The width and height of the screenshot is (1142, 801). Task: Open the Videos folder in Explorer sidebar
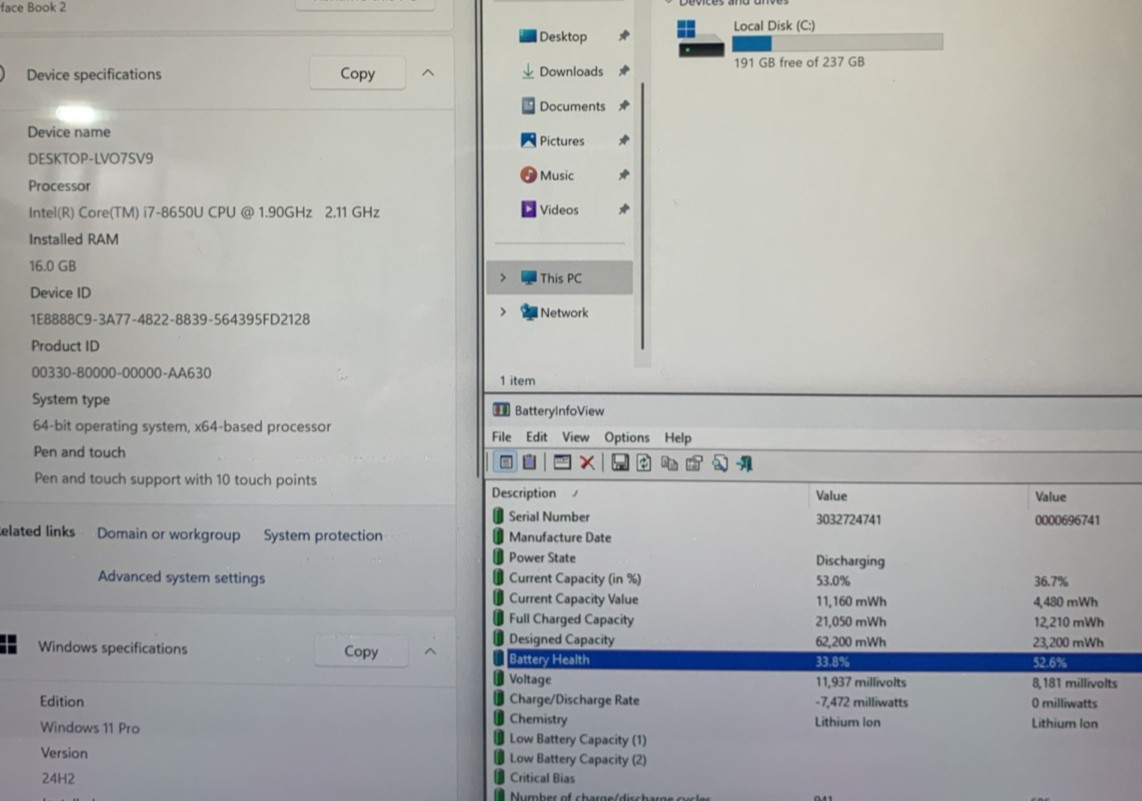[559, 210]
